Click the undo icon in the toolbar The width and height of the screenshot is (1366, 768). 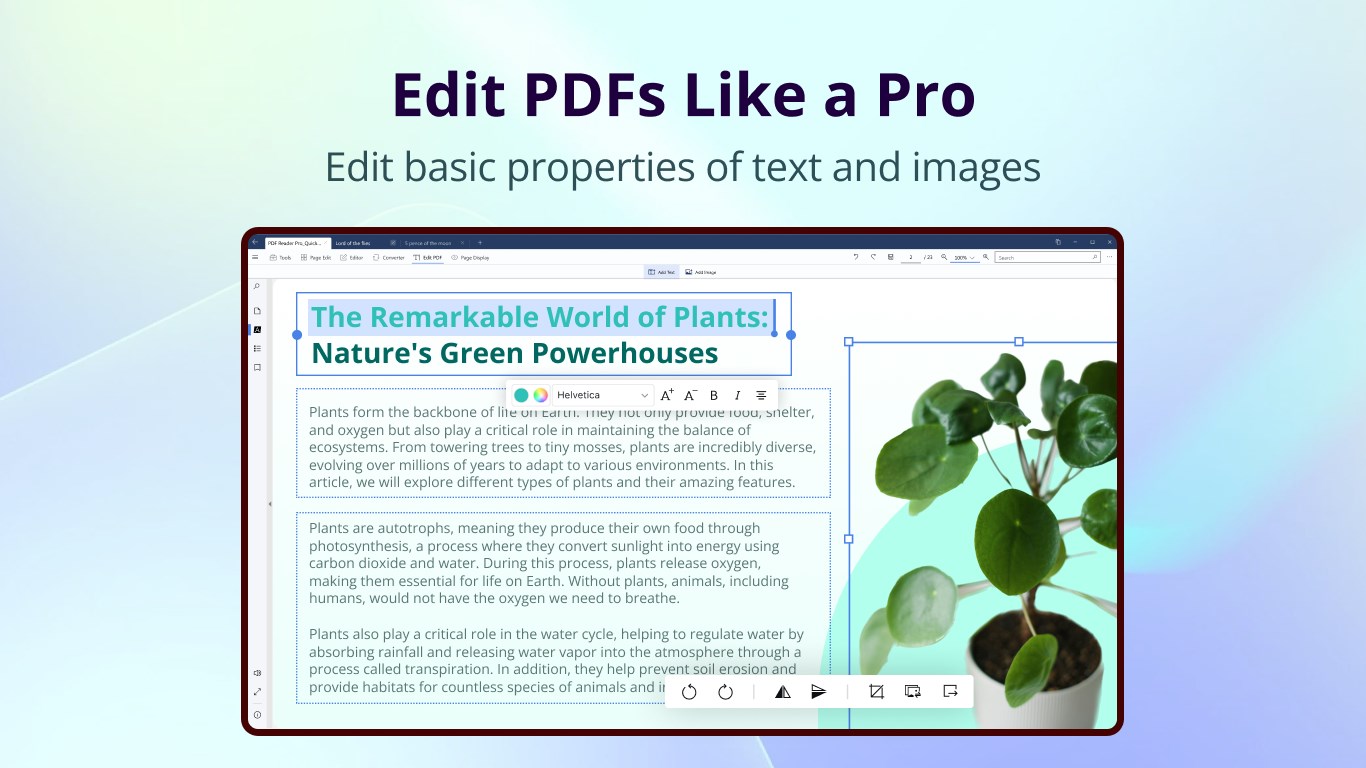pyautogui.click(x=856, y=257)
